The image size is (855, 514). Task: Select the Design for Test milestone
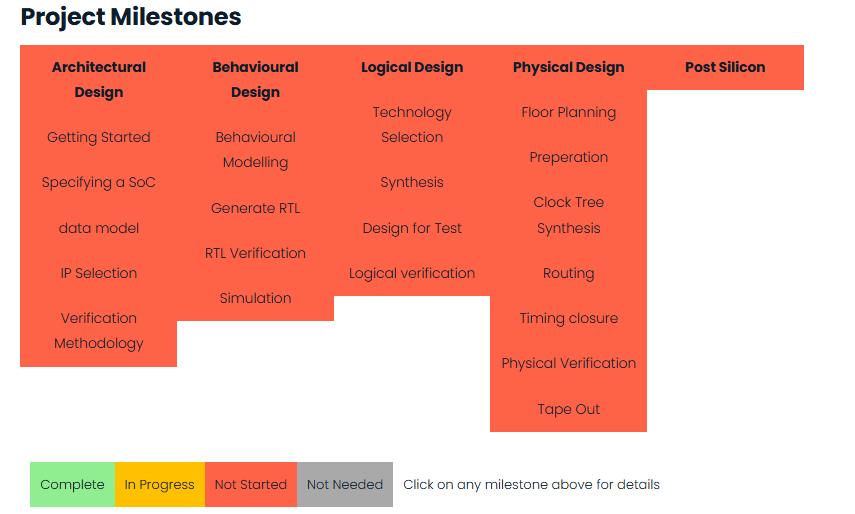(x=412, y=228)
